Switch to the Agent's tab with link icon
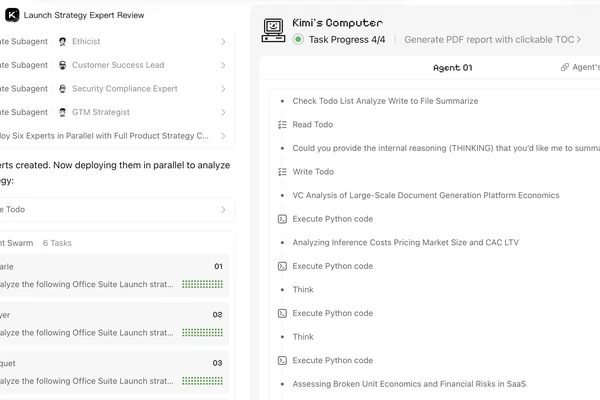Viewport: 600px width, 400px height. (580, 67)
